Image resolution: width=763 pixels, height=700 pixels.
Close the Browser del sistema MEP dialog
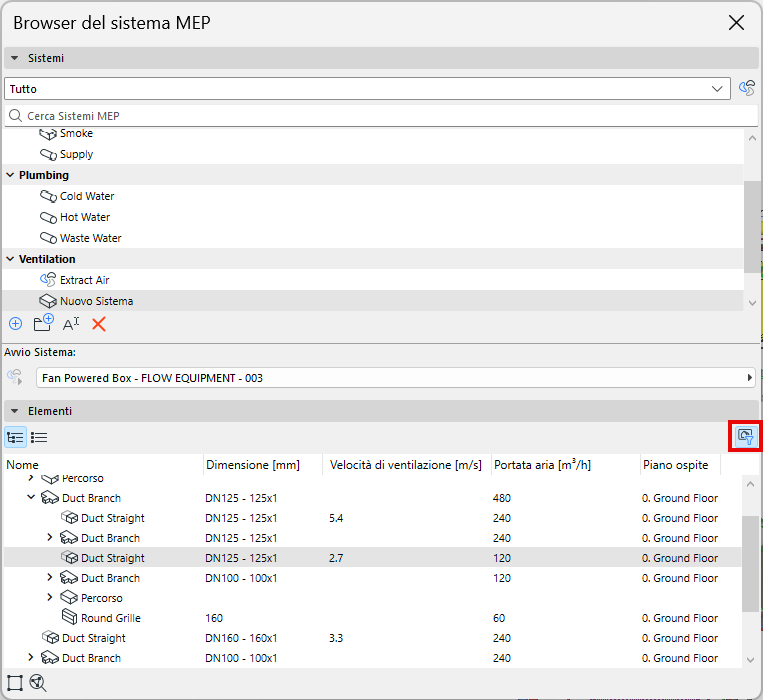736,22
